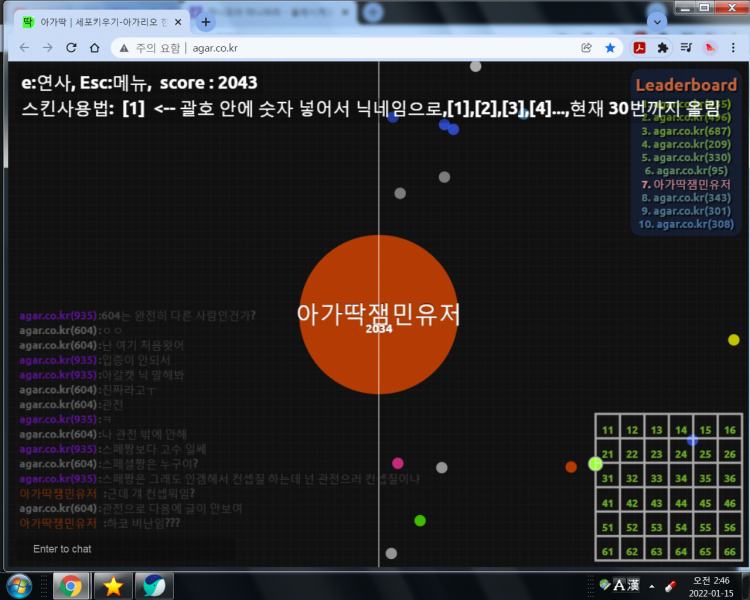The width and height of the screenshot is (750, 600).
Task: Close the 아가딱 tab
Action: click(178, 22)
